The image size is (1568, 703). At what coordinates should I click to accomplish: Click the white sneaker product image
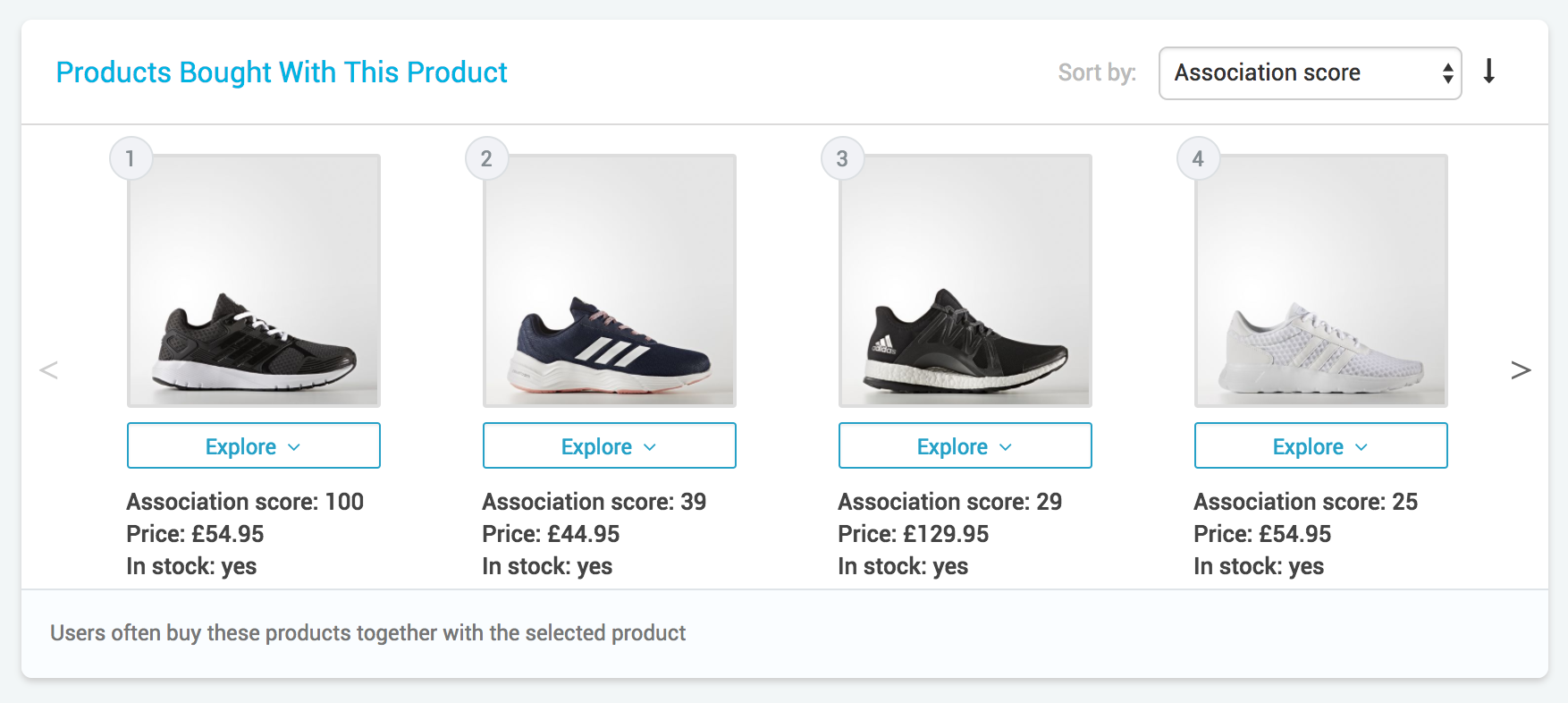pos(1321,281)
